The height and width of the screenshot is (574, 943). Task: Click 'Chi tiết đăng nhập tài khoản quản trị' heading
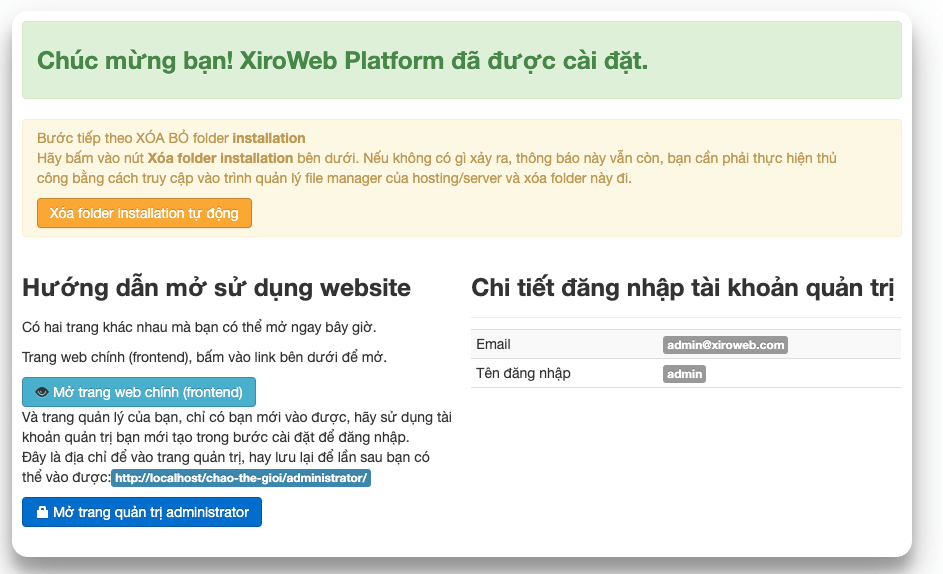(x=683, y=288)
